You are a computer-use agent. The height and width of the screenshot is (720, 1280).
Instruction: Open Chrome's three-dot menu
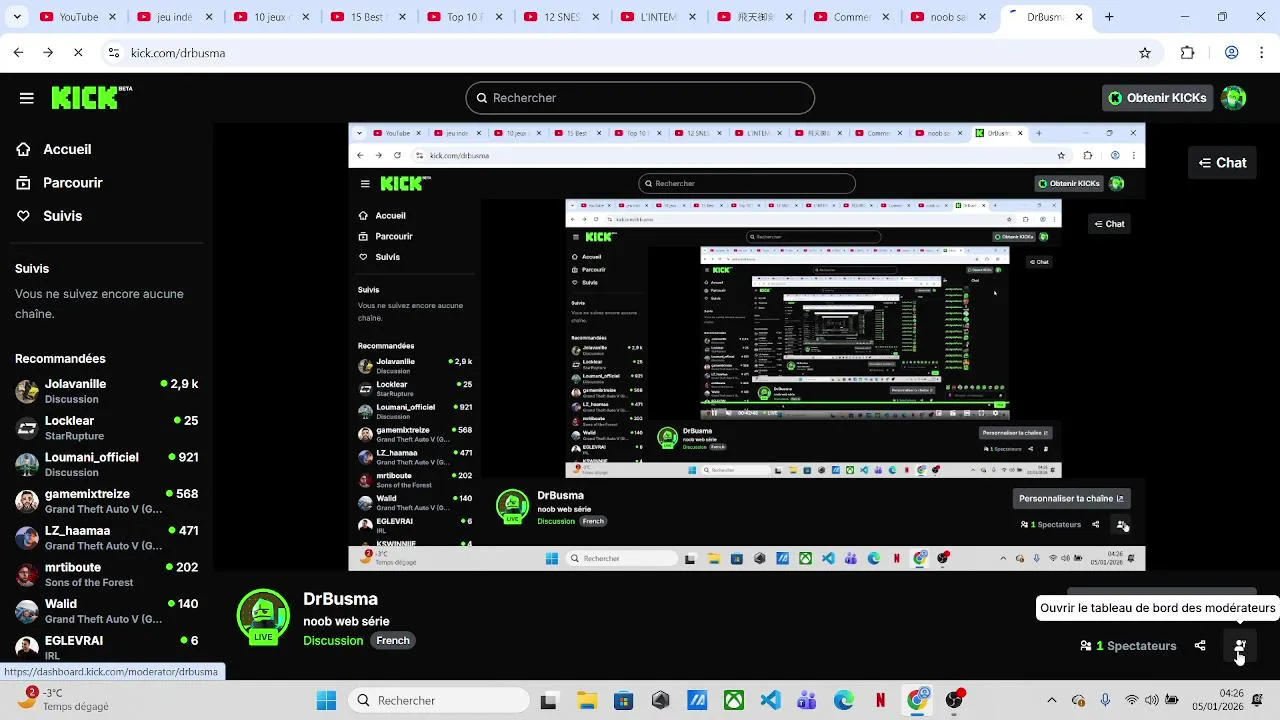[x=1261, y=53]
